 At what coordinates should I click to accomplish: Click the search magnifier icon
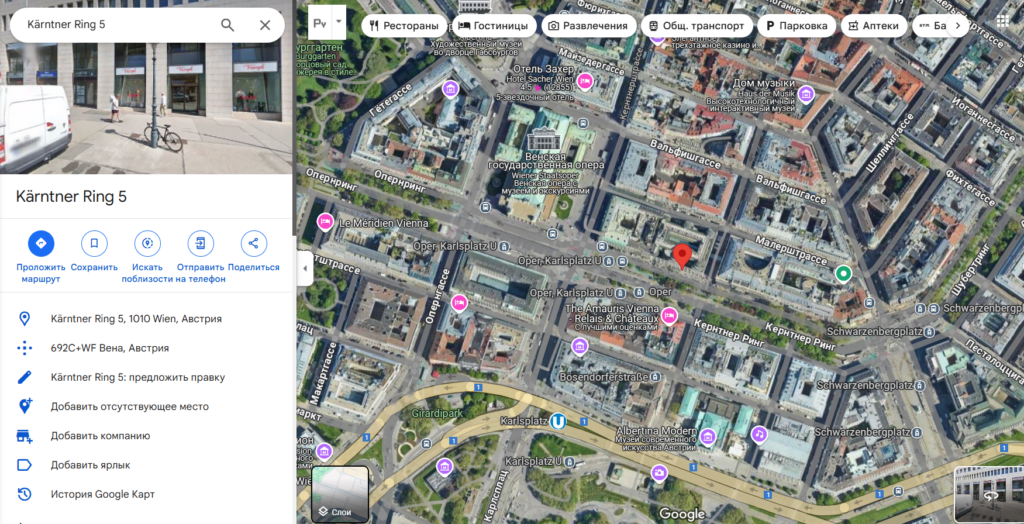(x=228, y=25)
